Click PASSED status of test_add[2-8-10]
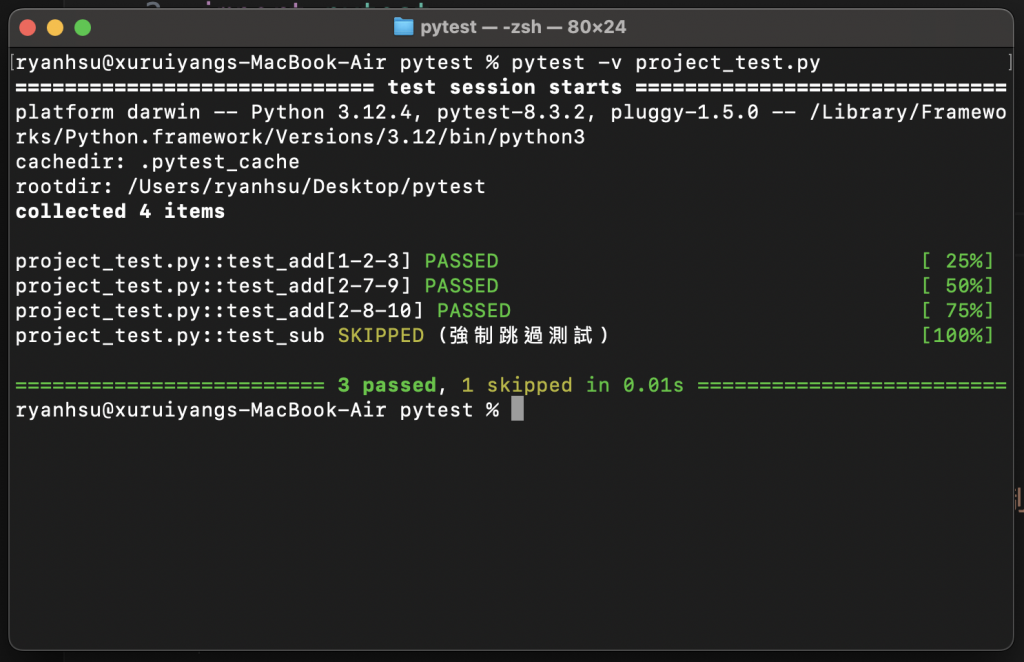The width and height of the screenshot is (1024, 662). [x=473, y=311]
